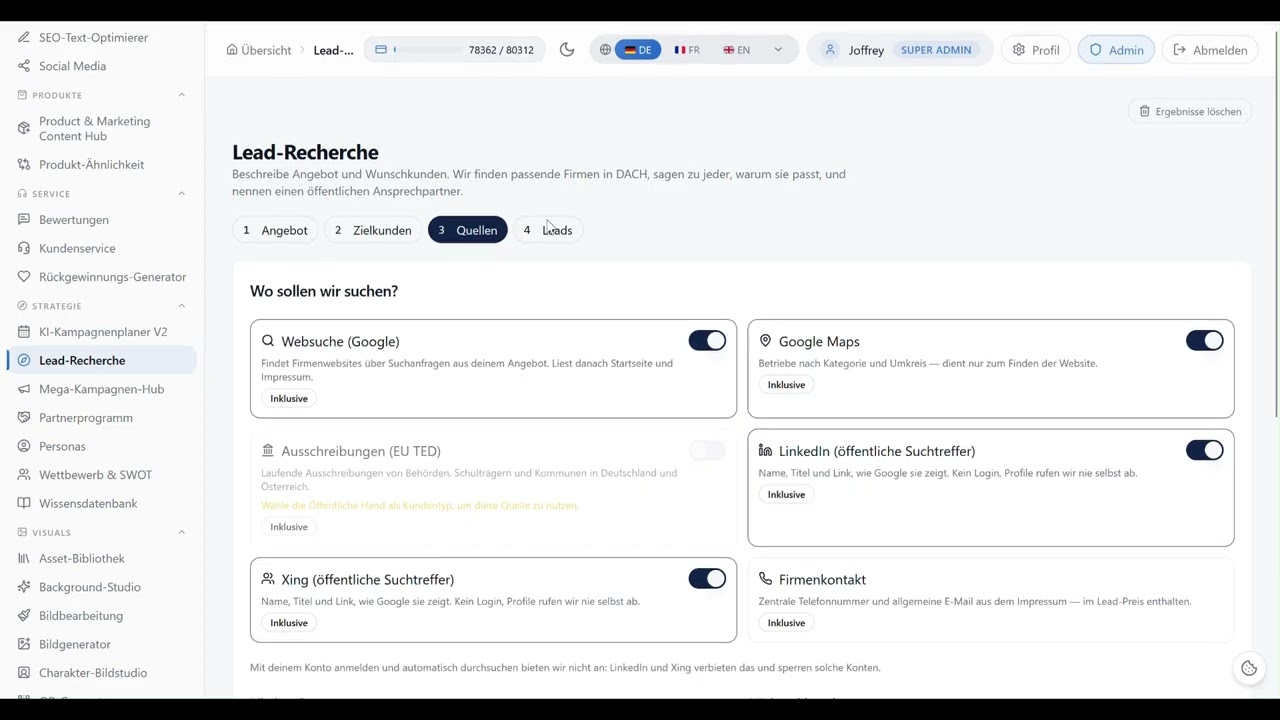Collapse the SERVICE sidebar section
Viewport: 1280px width, 720px height.
[x=181, y=194]
